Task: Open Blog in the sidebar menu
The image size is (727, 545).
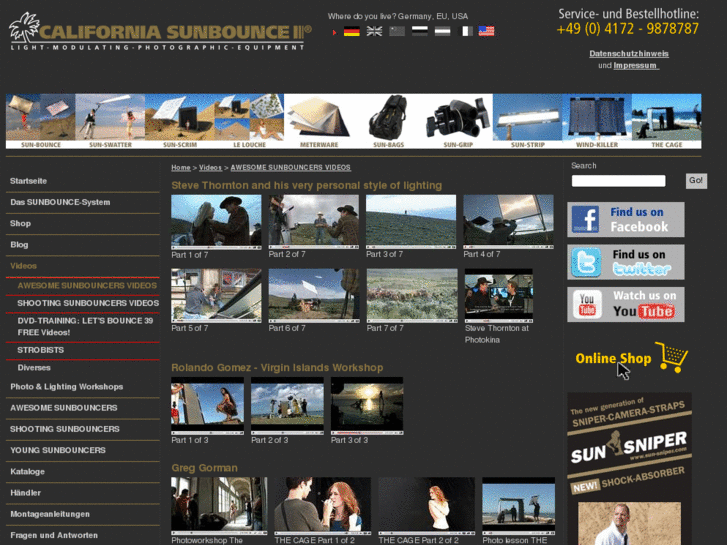Action: 19,245
